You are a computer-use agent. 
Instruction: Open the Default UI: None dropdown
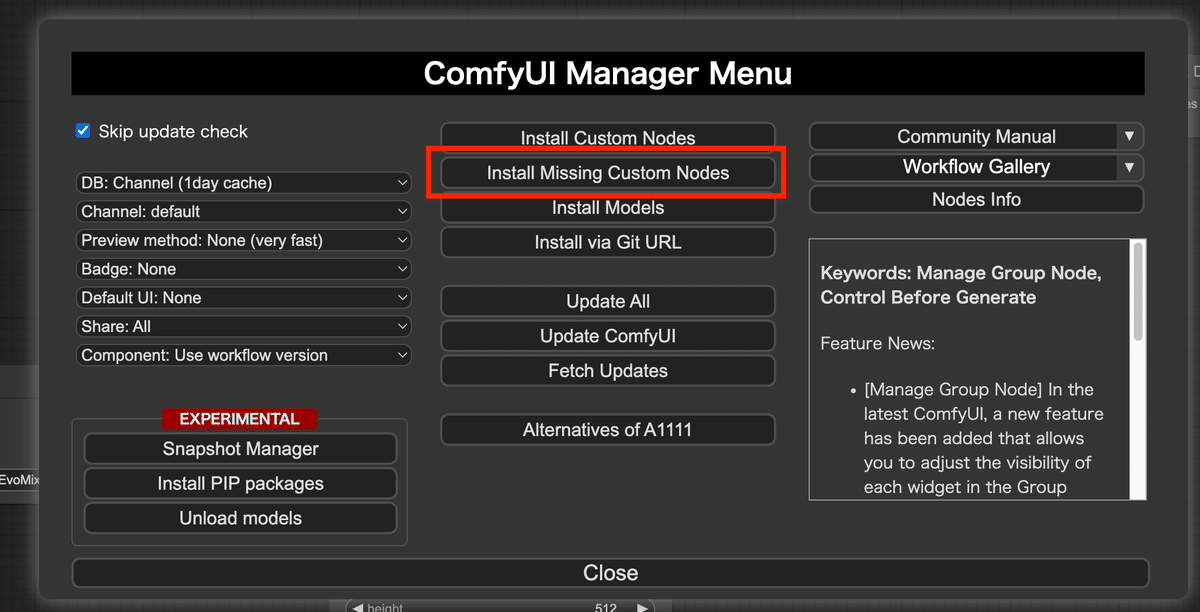(x=244, y=298)
